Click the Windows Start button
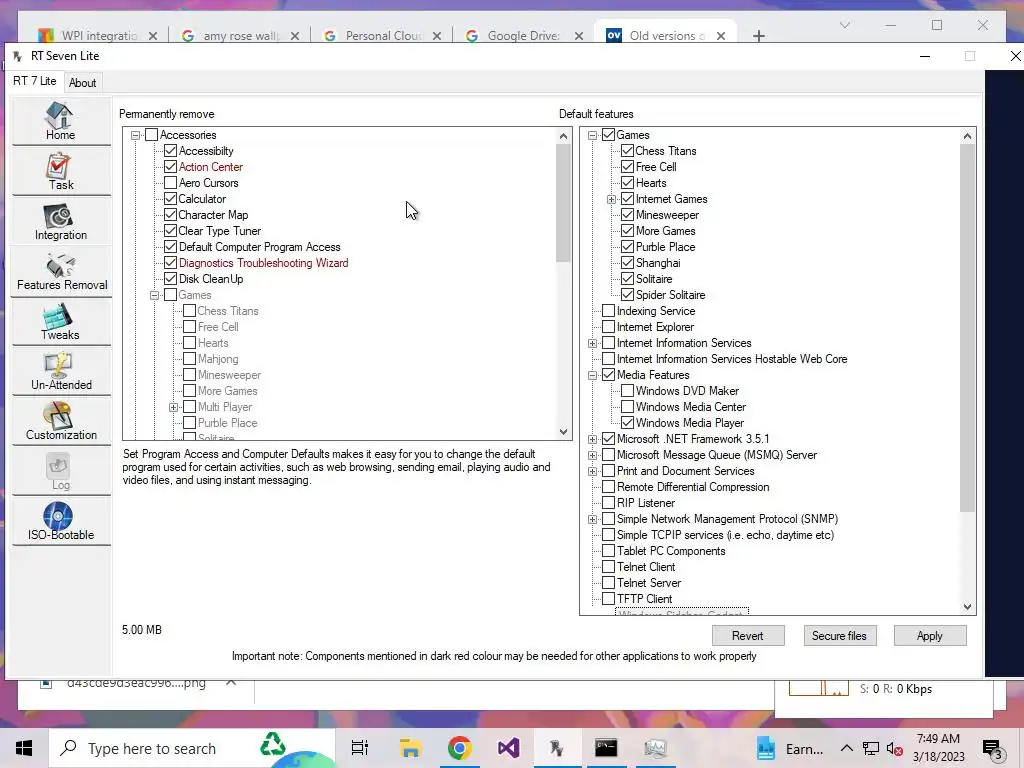1024x768 pixels. click(24, 748)
